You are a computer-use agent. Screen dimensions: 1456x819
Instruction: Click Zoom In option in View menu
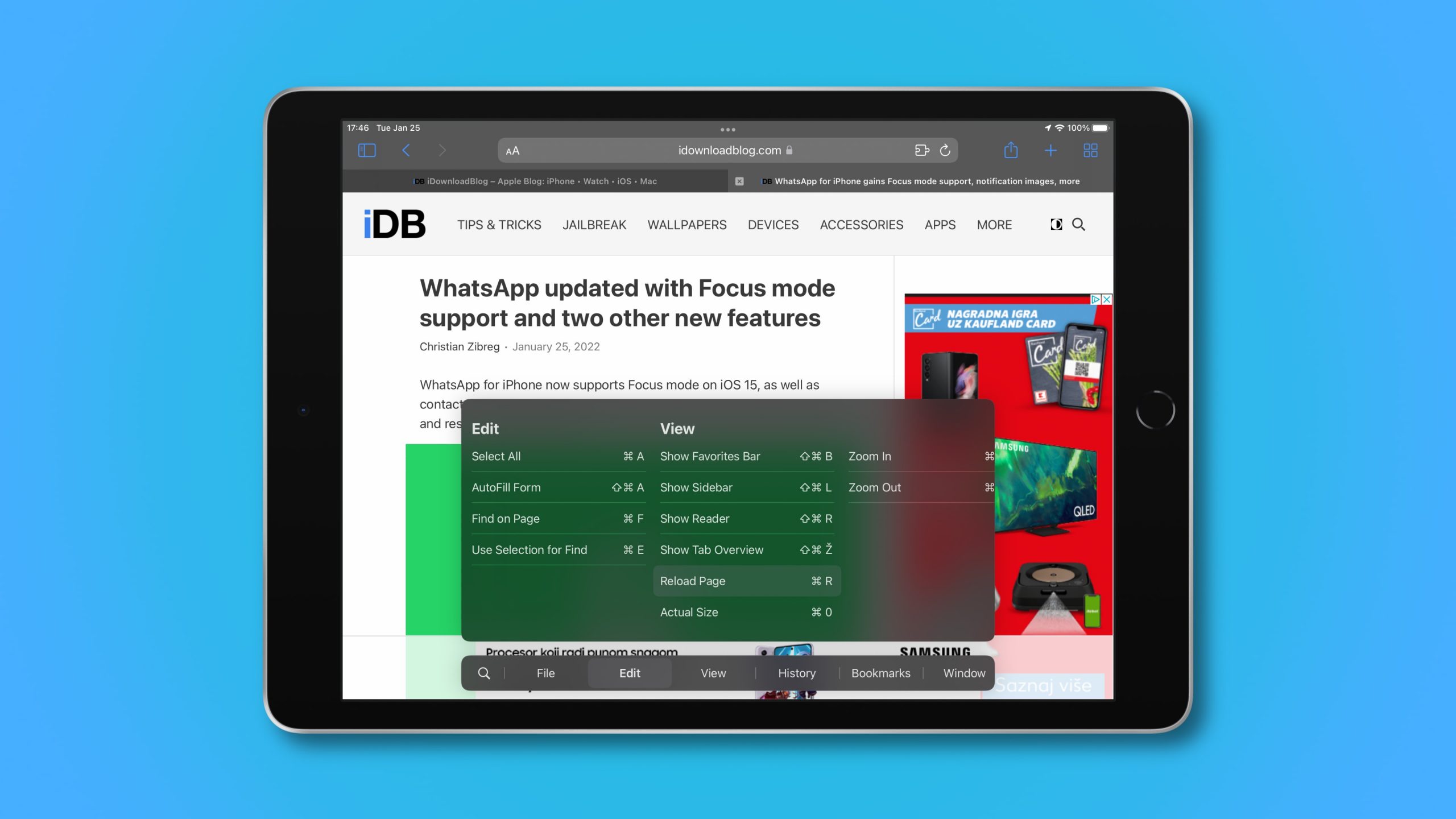(870, 456)
